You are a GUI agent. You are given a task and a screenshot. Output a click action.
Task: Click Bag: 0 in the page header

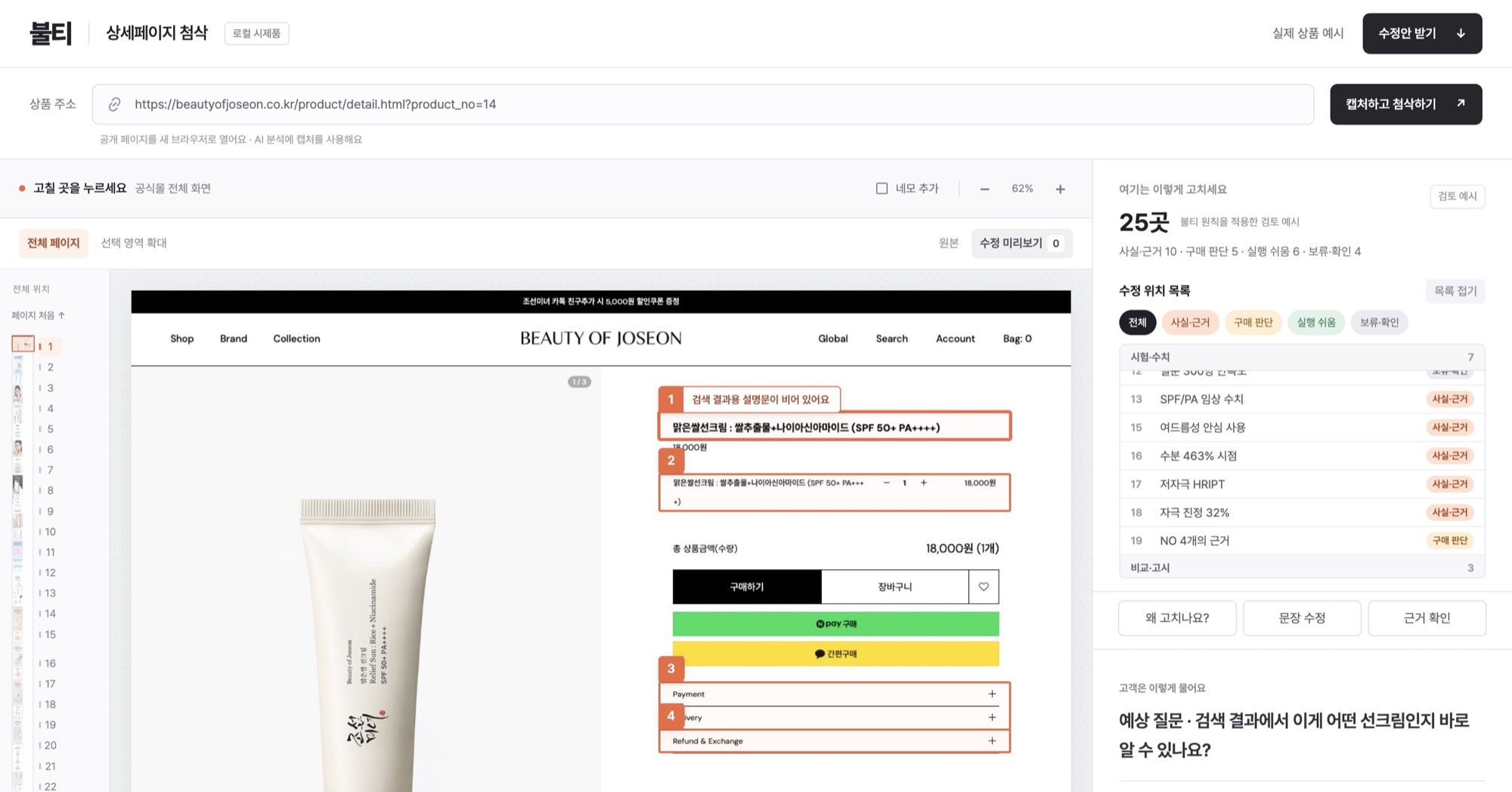pos(1017,339)
